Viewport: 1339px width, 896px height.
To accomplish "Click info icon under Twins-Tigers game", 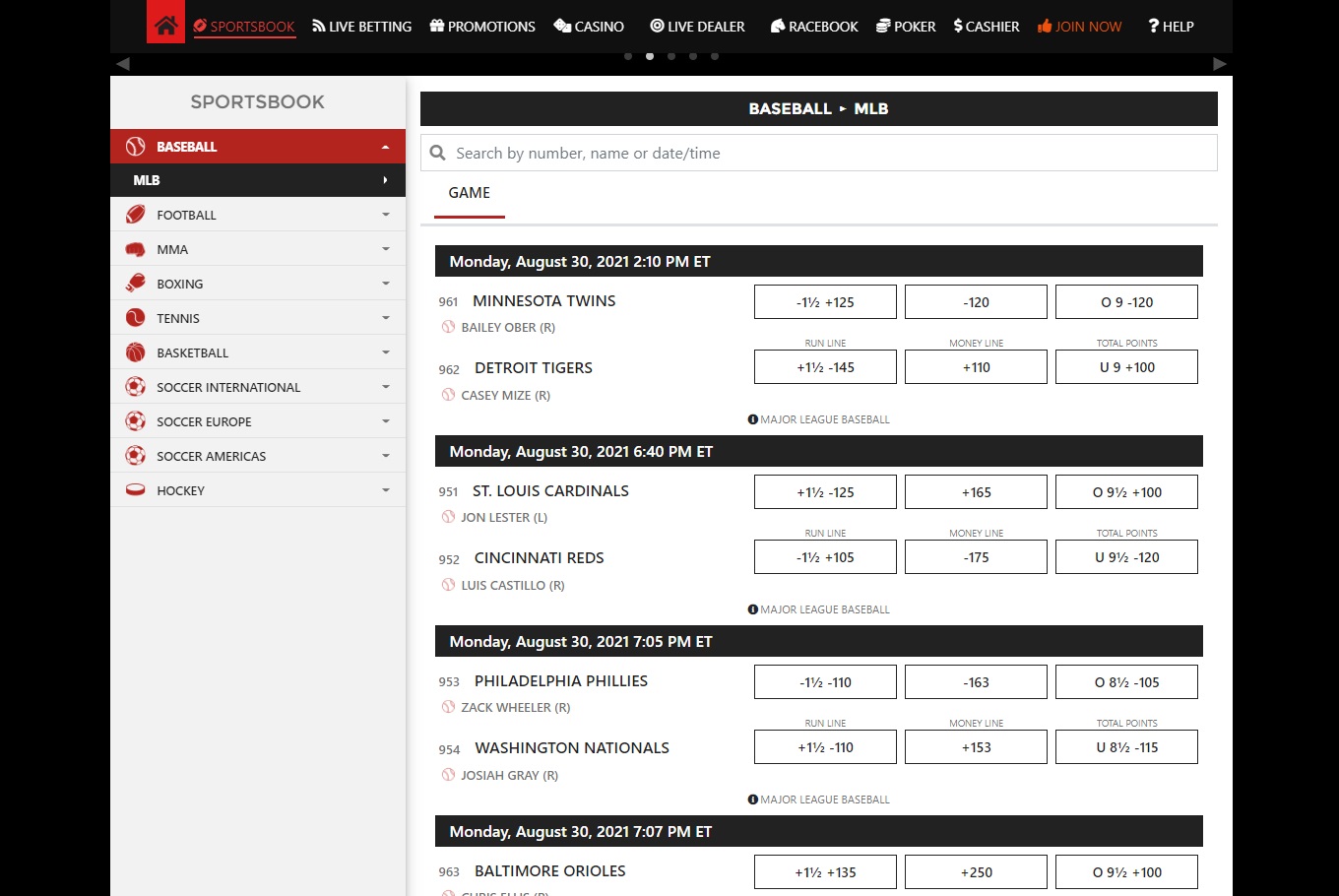I will pos(753,419).
